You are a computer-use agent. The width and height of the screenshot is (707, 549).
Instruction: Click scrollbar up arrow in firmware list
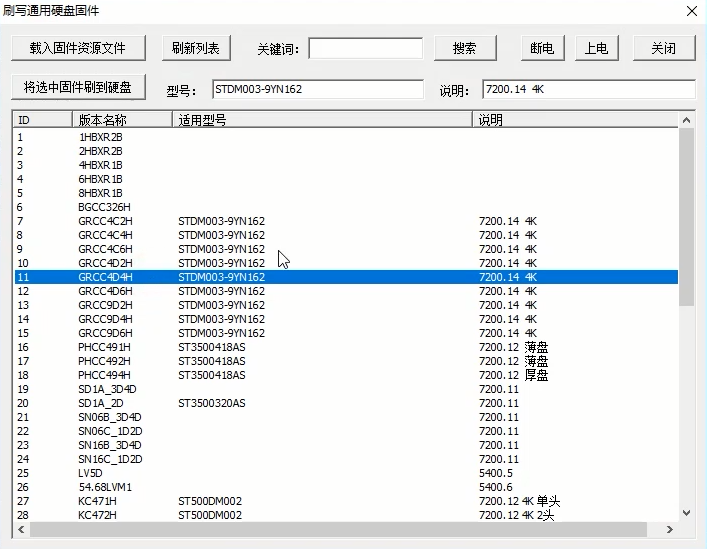[686, 120]
